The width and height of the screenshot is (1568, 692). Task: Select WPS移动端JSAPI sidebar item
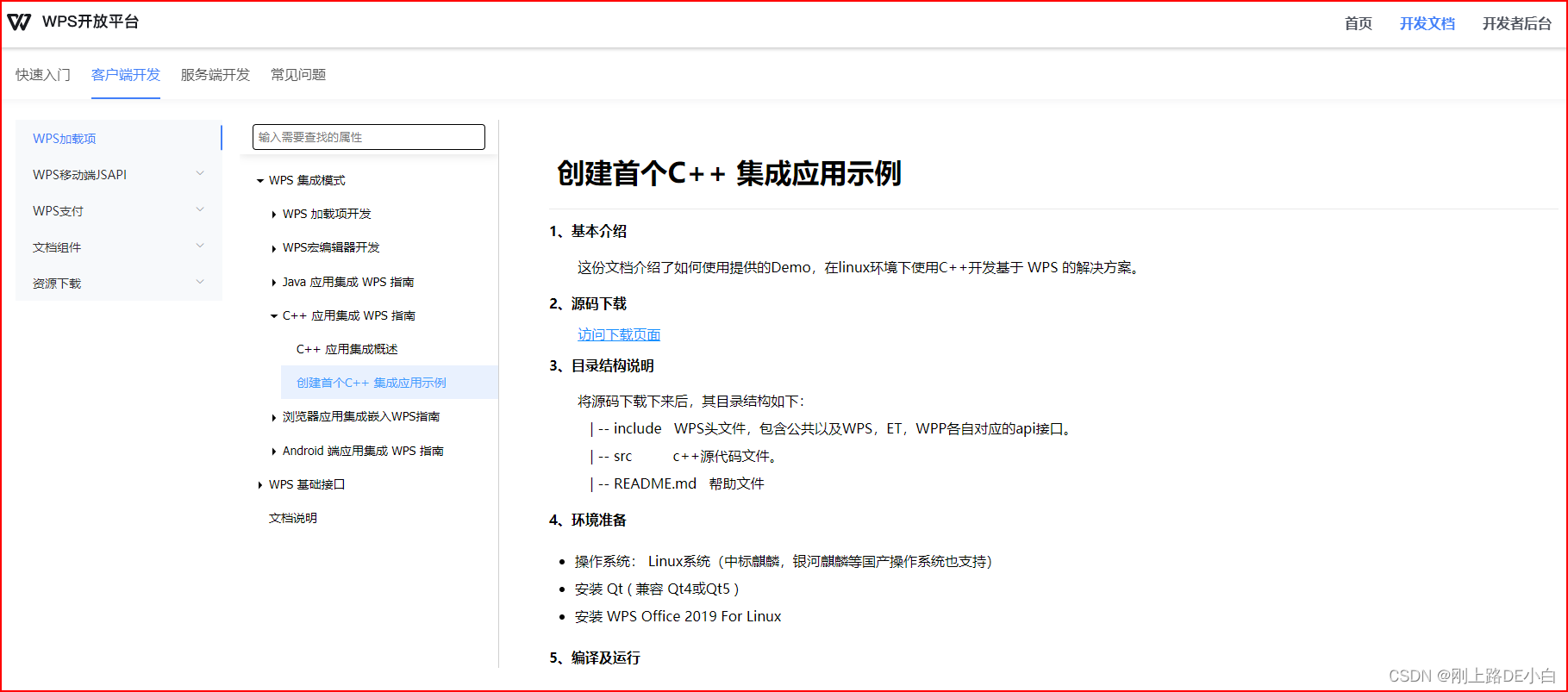[79, 174]
